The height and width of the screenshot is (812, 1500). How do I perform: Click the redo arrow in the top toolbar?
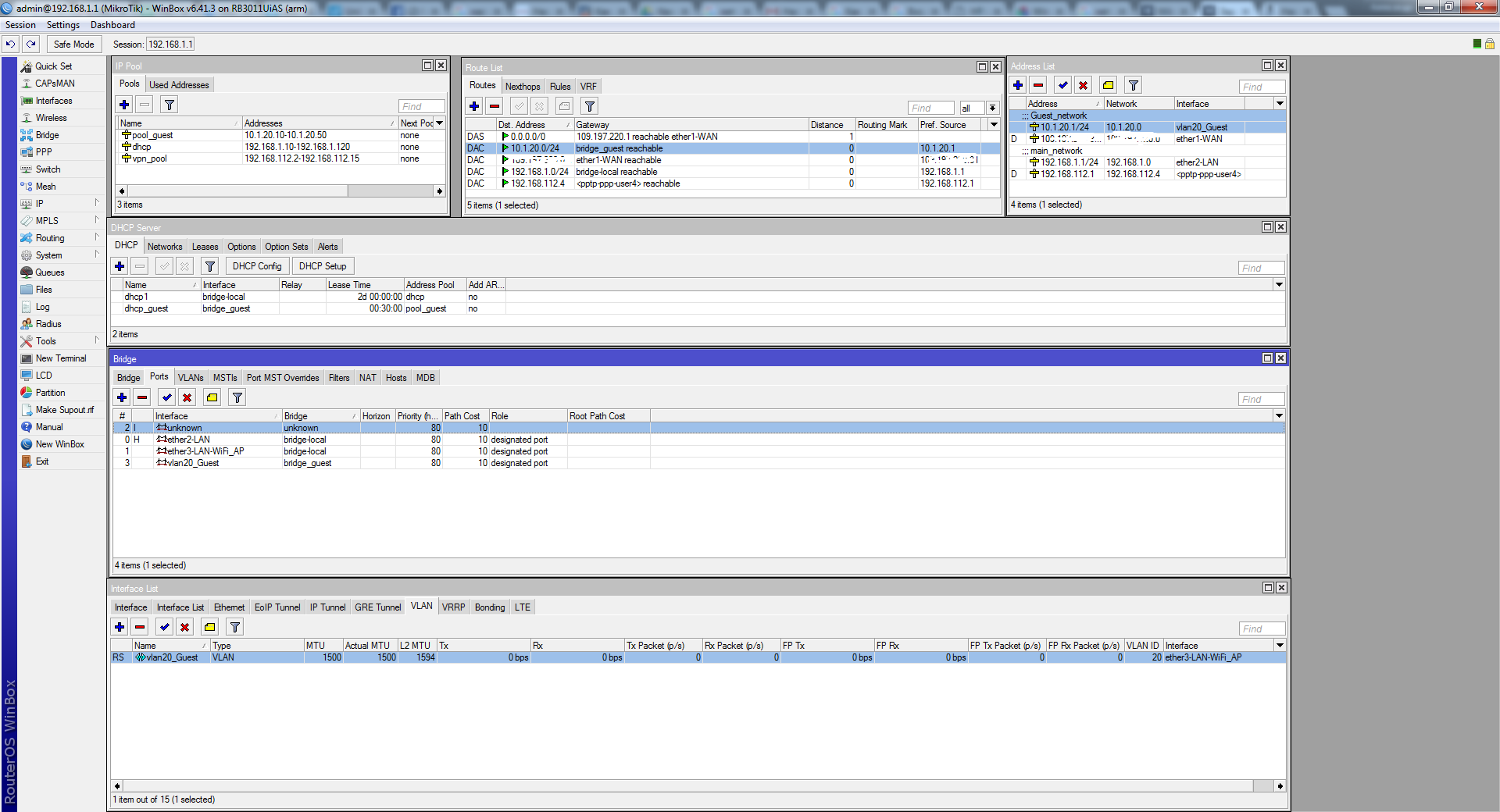(x=31, y=45)
